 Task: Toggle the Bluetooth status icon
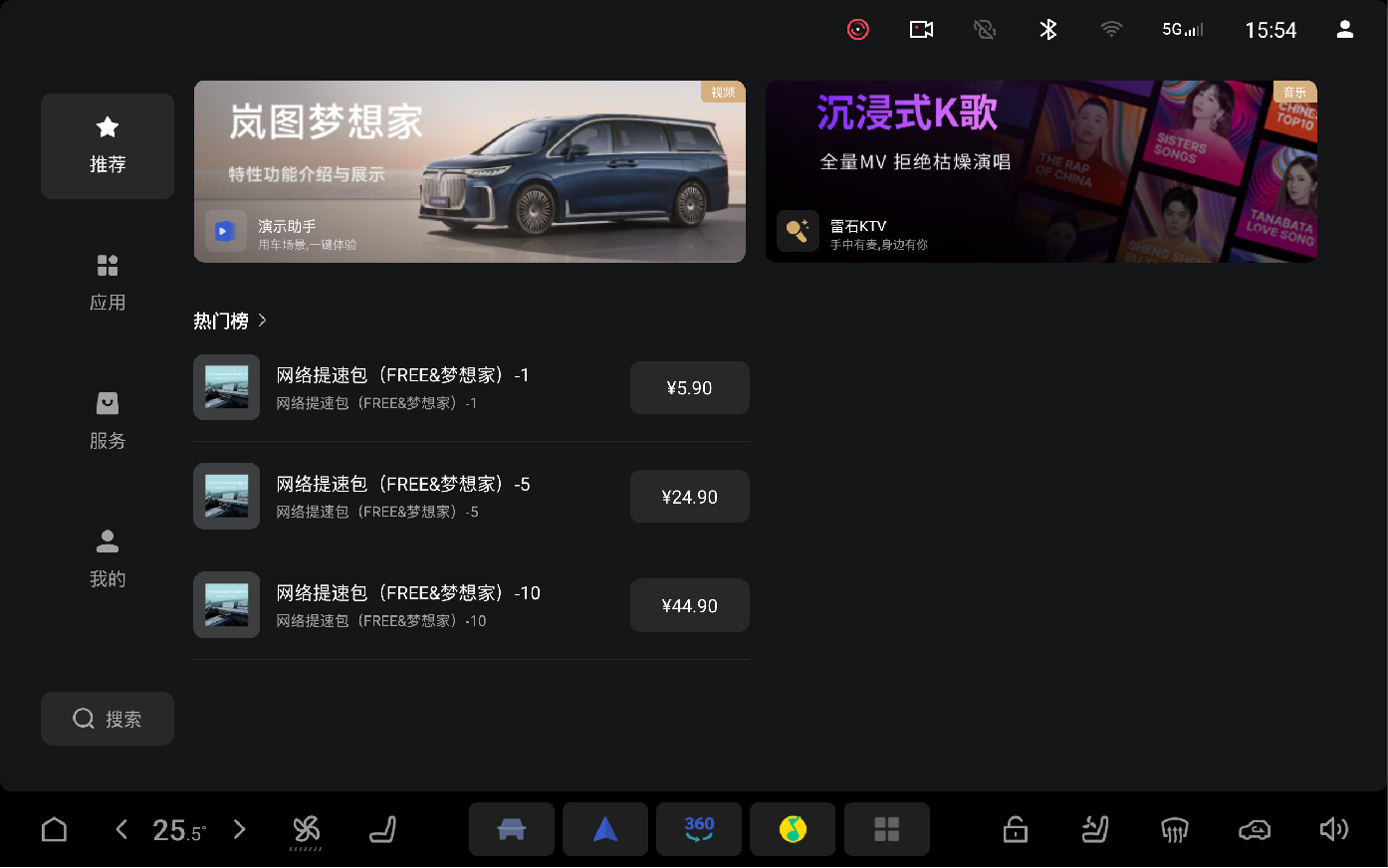(1048, 30)
